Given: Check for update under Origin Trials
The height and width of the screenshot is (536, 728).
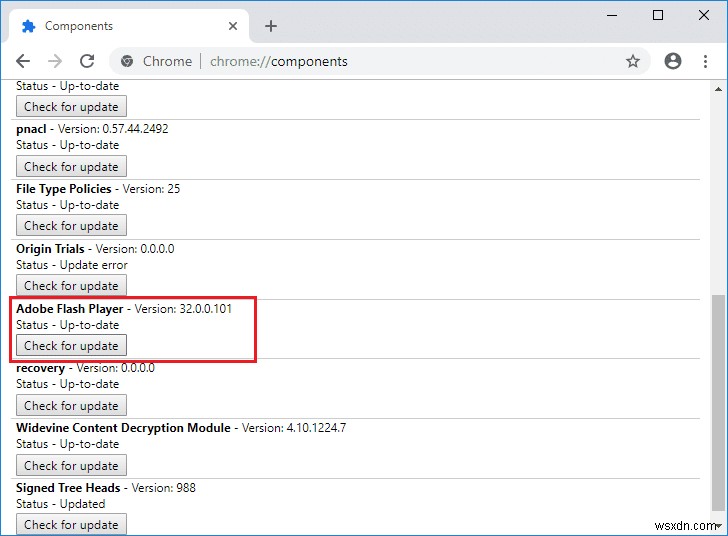Looking at the screenshot, I should pyautogui.click(x=71, y=286).
